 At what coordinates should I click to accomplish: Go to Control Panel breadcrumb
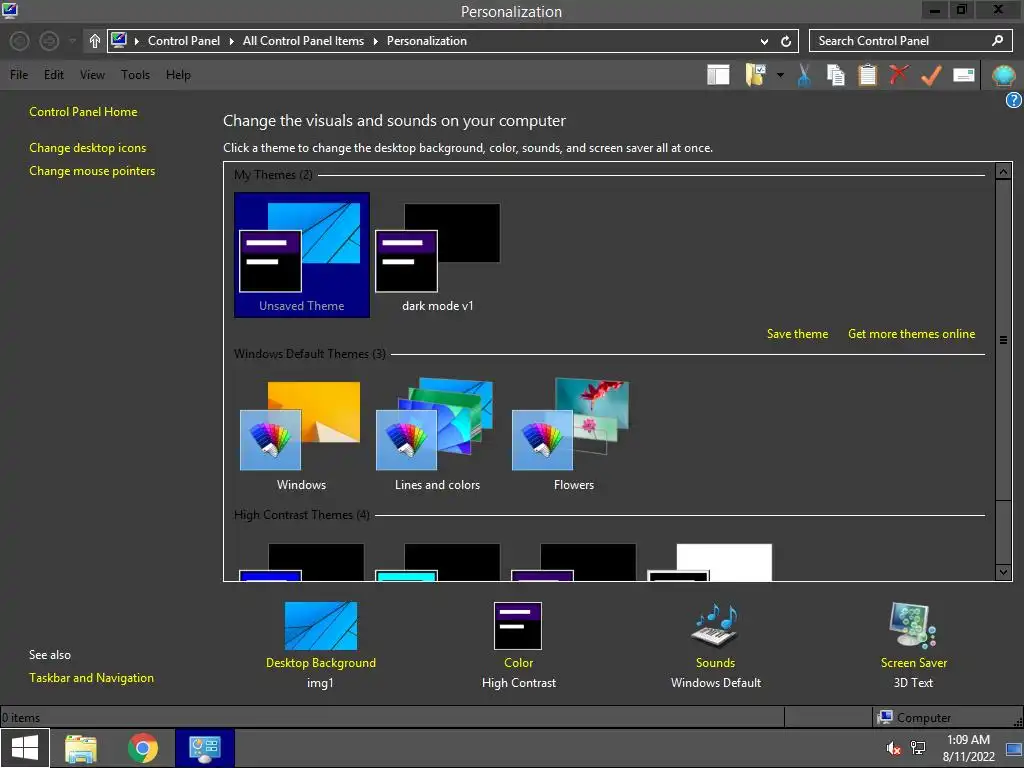click(184, 40)
